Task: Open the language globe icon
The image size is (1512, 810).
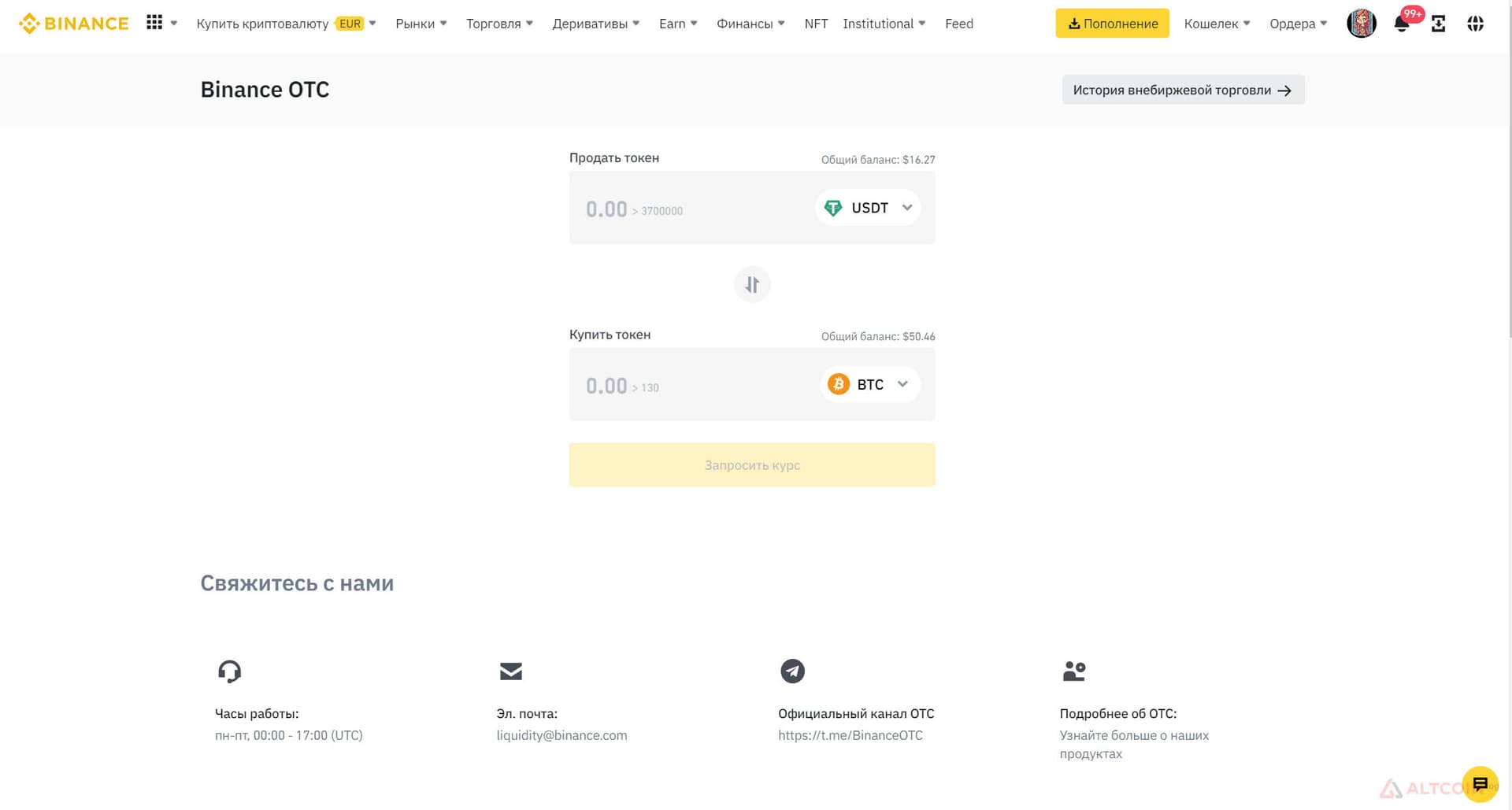Action: pyautogui.click(x=1476, y=24)
